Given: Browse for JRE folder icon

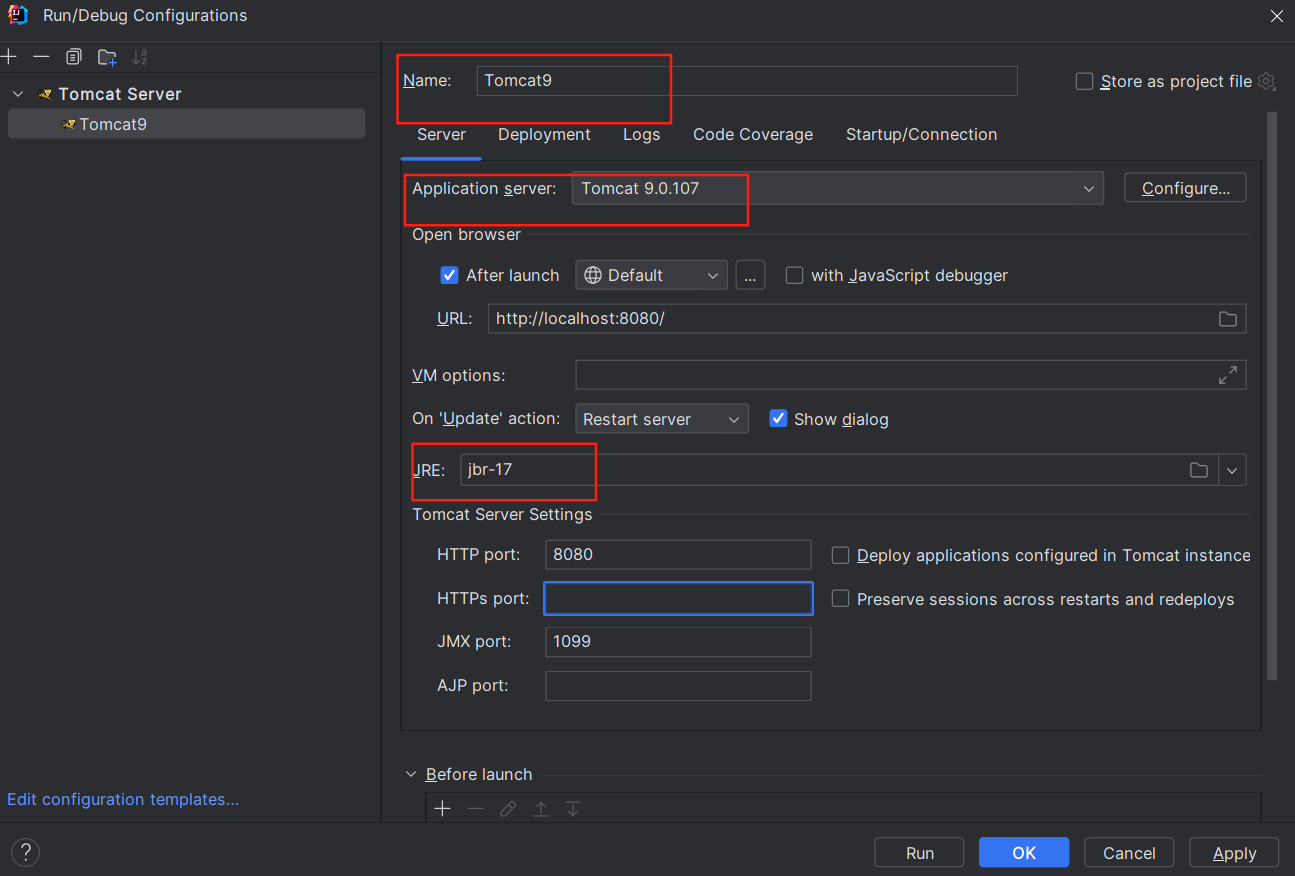Looking at the screenshot, I should pyautogui.click(x=1198, y=470).
